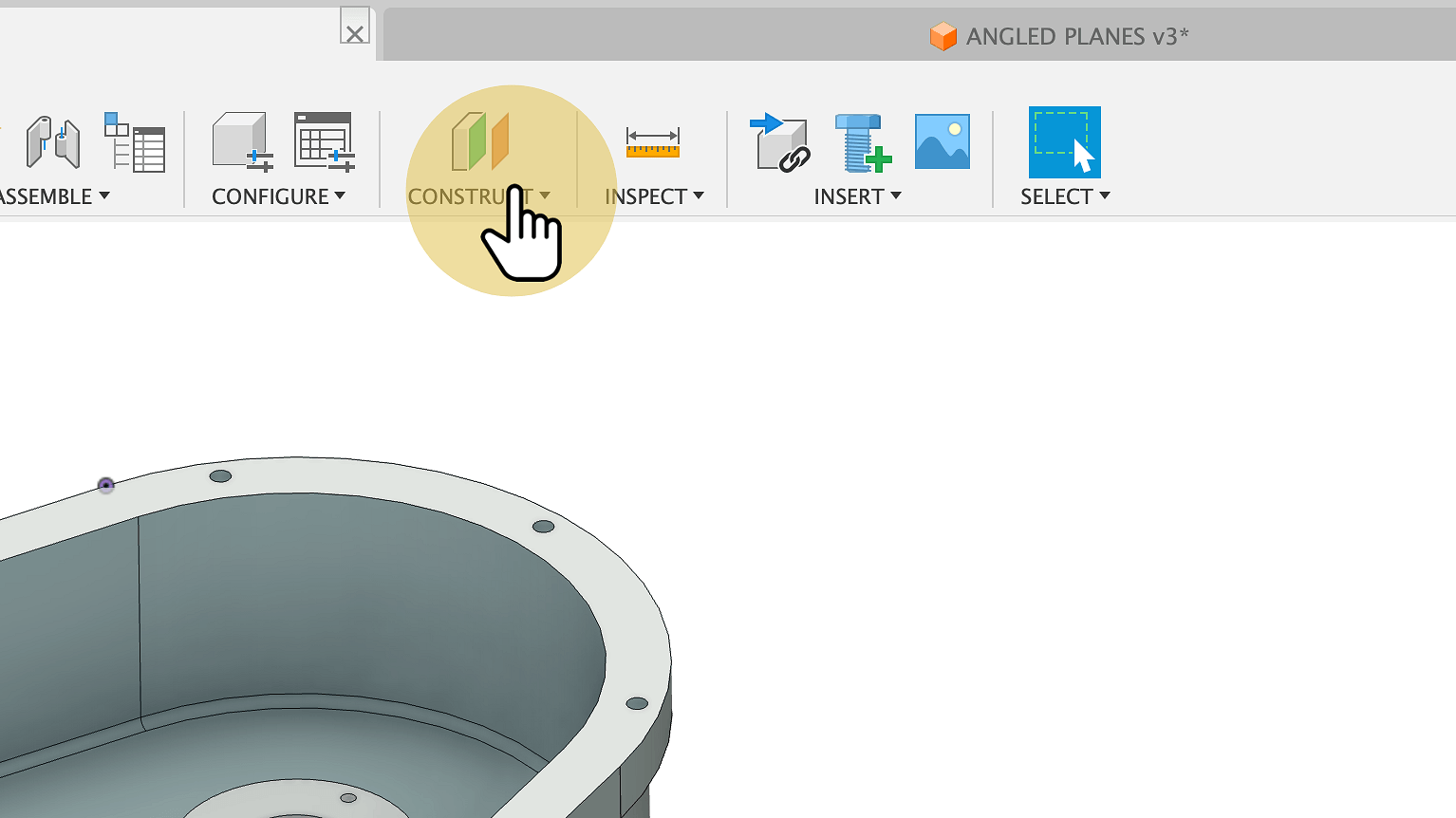
Task: Click the Joint tool icon in Assemble
Action: [x=53, y=142]
